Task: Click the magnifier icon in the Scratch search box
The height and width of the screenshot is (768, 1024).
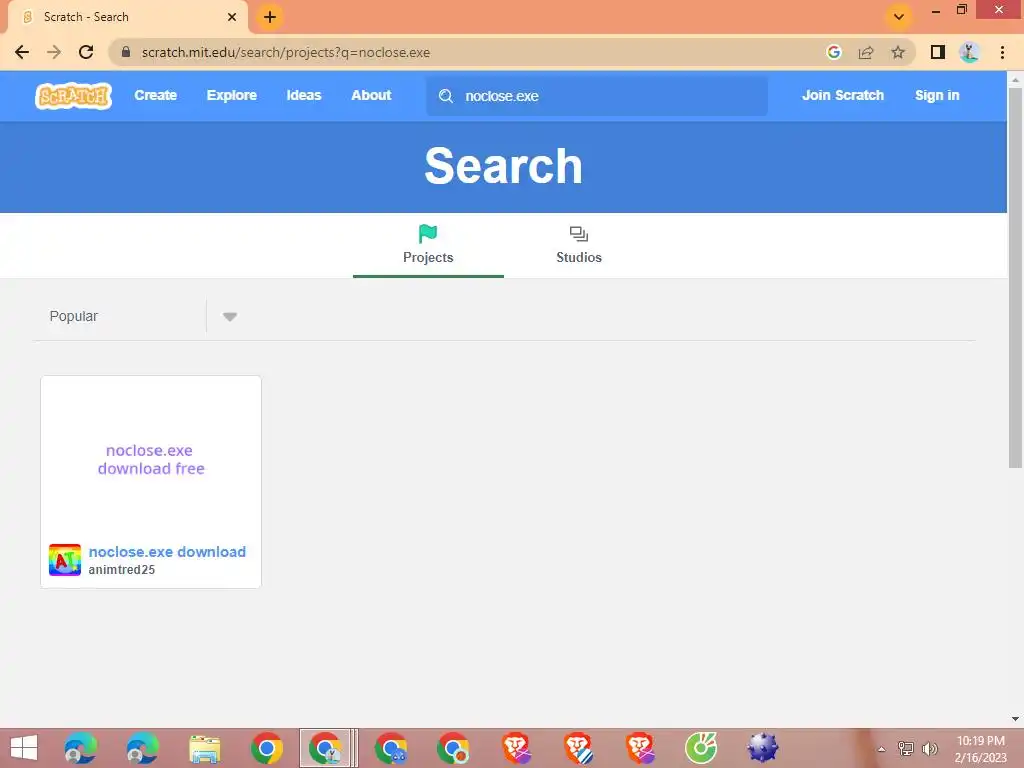Action: tap(446, 96)
